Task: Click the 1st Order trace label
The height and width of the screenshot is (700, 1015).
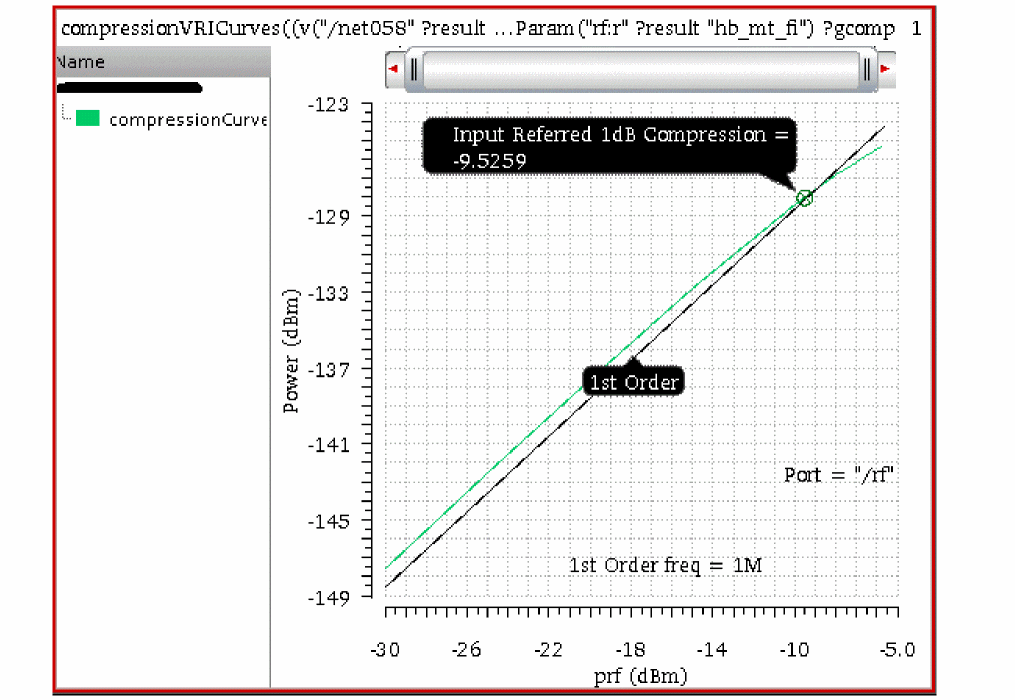Action: click(x=633, y=382)
